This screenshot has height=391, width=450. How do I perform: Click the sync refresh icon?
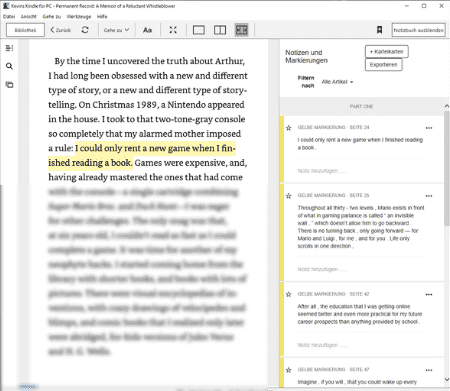(x=85, y=30)
